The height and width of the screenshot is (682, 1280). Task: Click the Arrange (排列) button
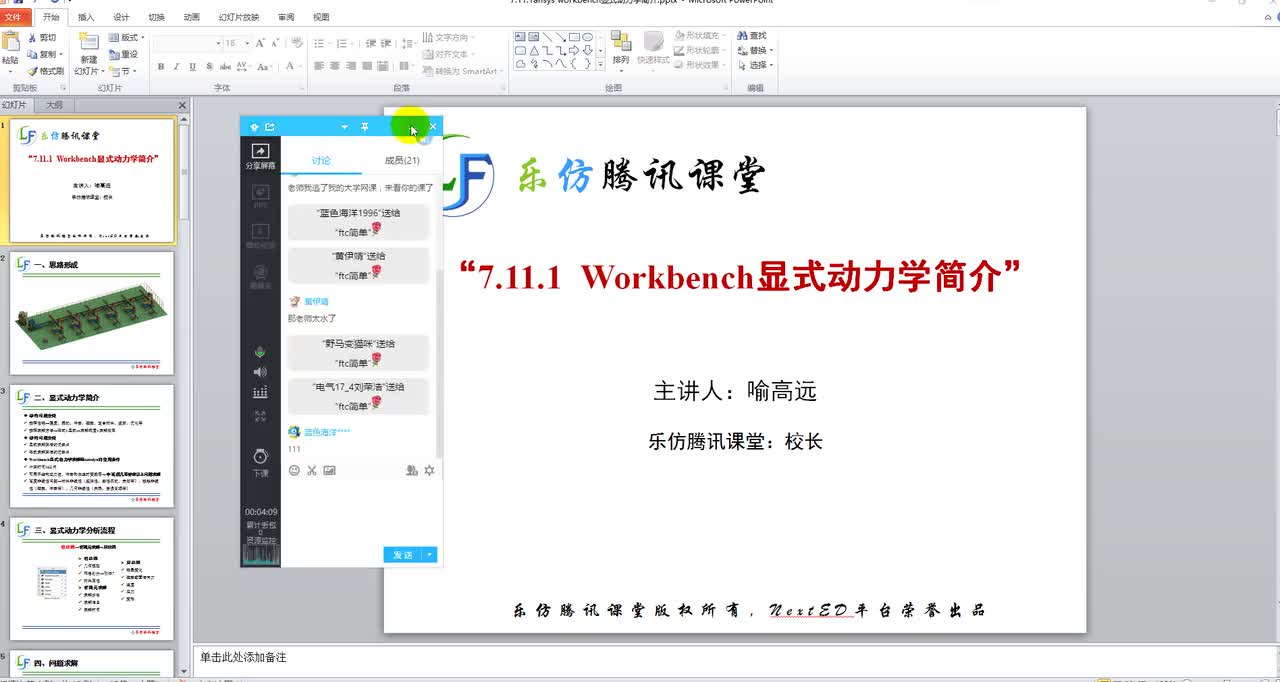621,48
